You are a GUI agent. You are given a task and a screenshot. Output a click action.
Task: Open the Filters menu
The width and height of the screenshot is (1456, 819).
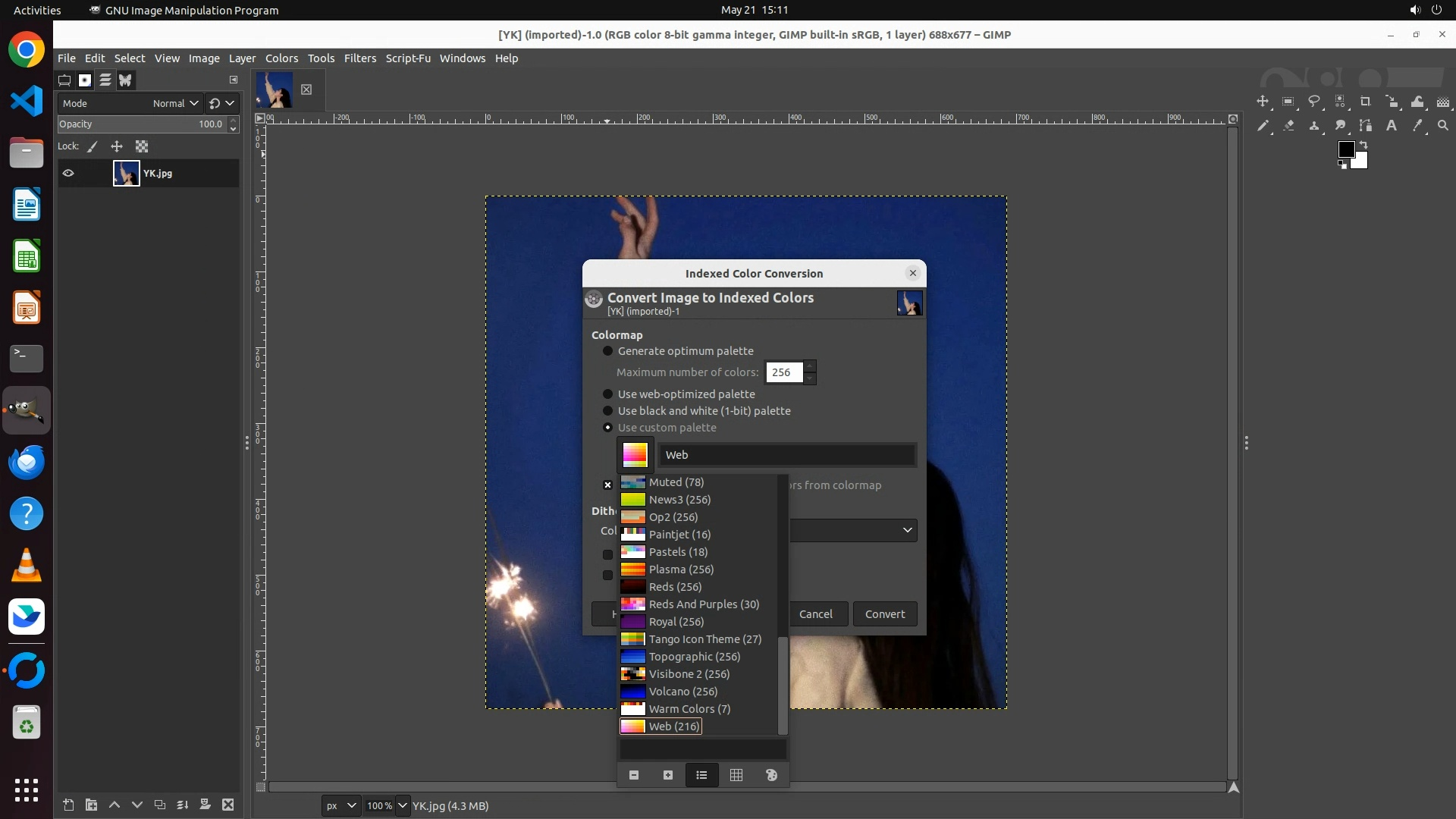(359, 58)
